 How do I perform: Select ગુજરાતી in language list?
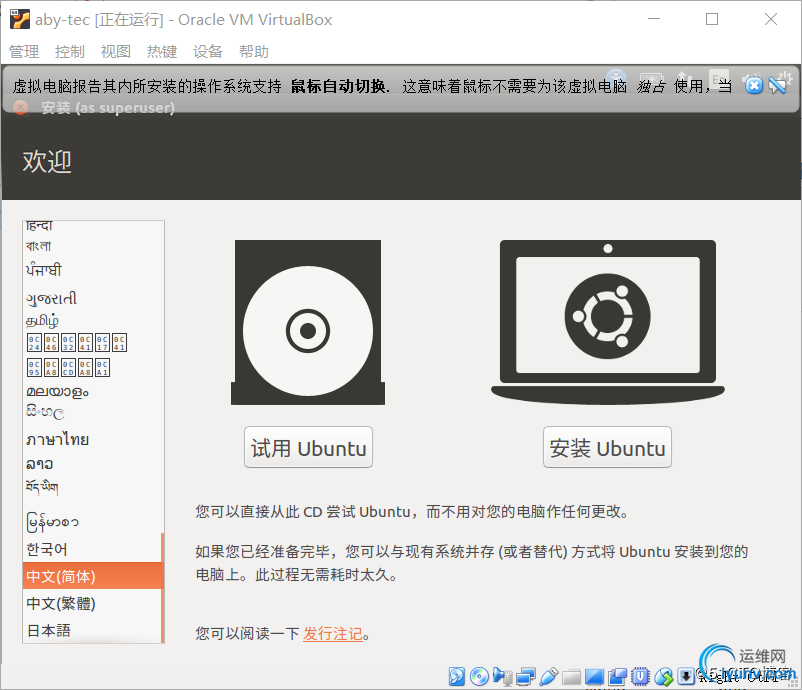click(x=92, y=298)
